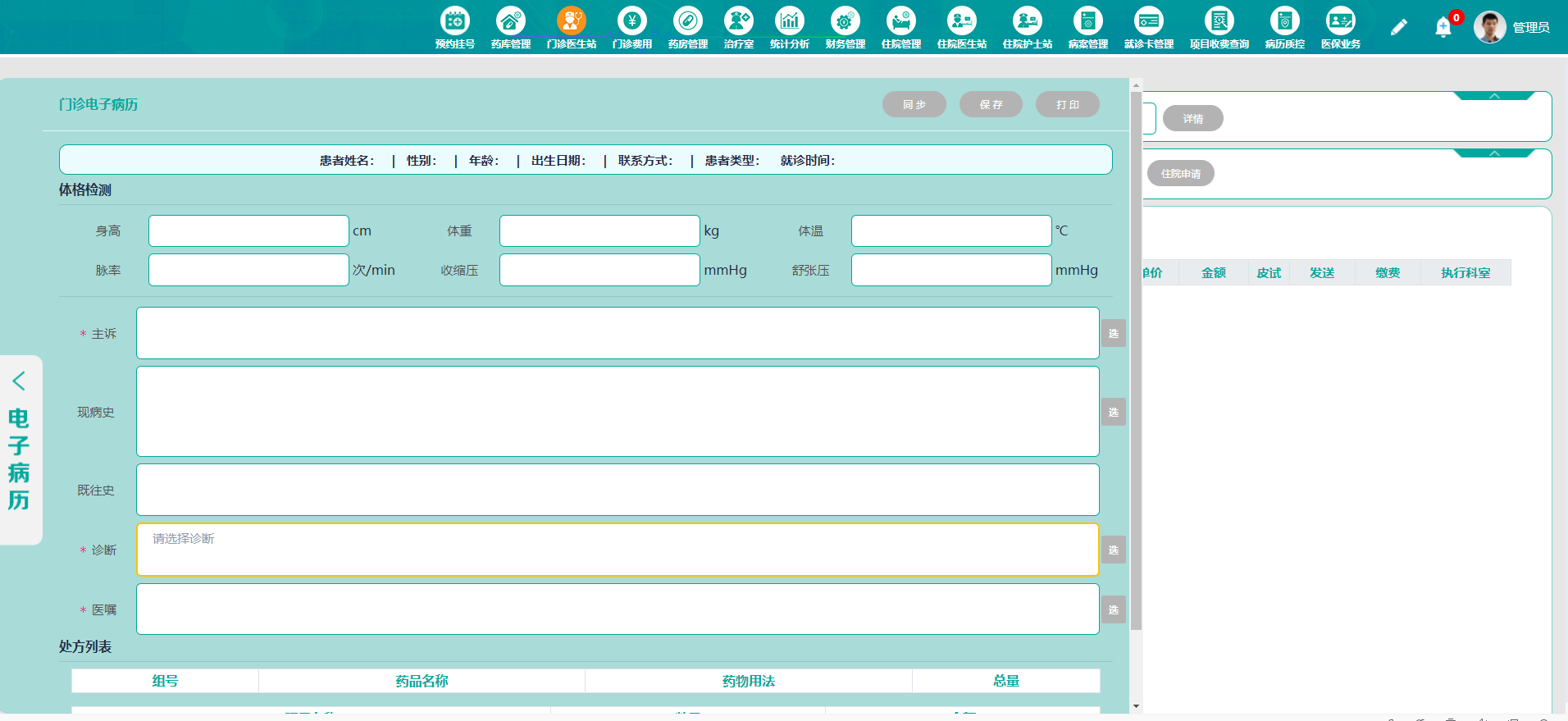
Task: Collapse the first right panel chevron
Action: (1494, 96)
